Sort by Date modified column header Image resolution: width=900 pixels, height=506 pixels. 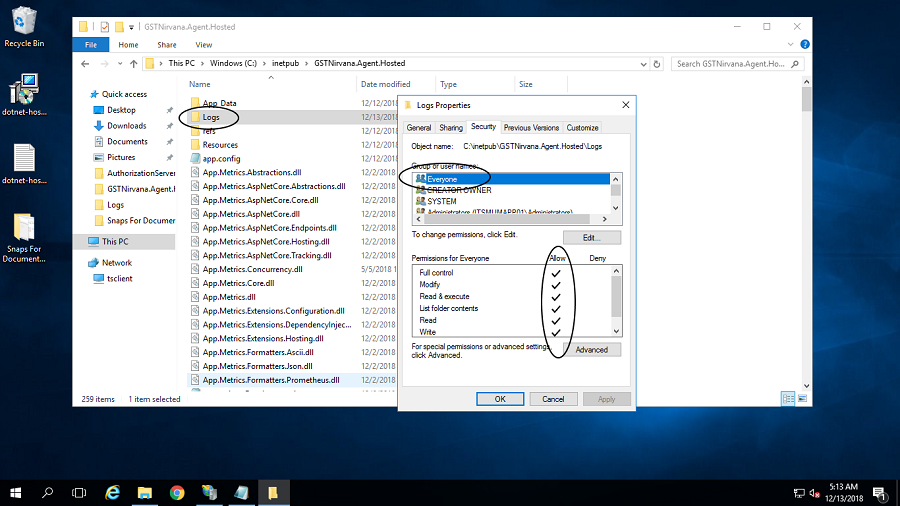pos(385,84)
